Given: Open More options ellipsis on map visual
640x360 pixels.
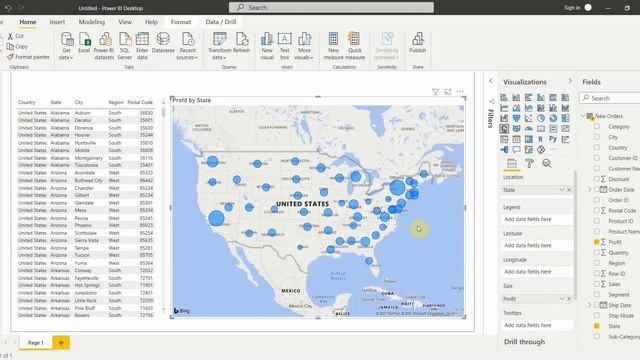Looking at the screenshot, I should tap(460, 92).
